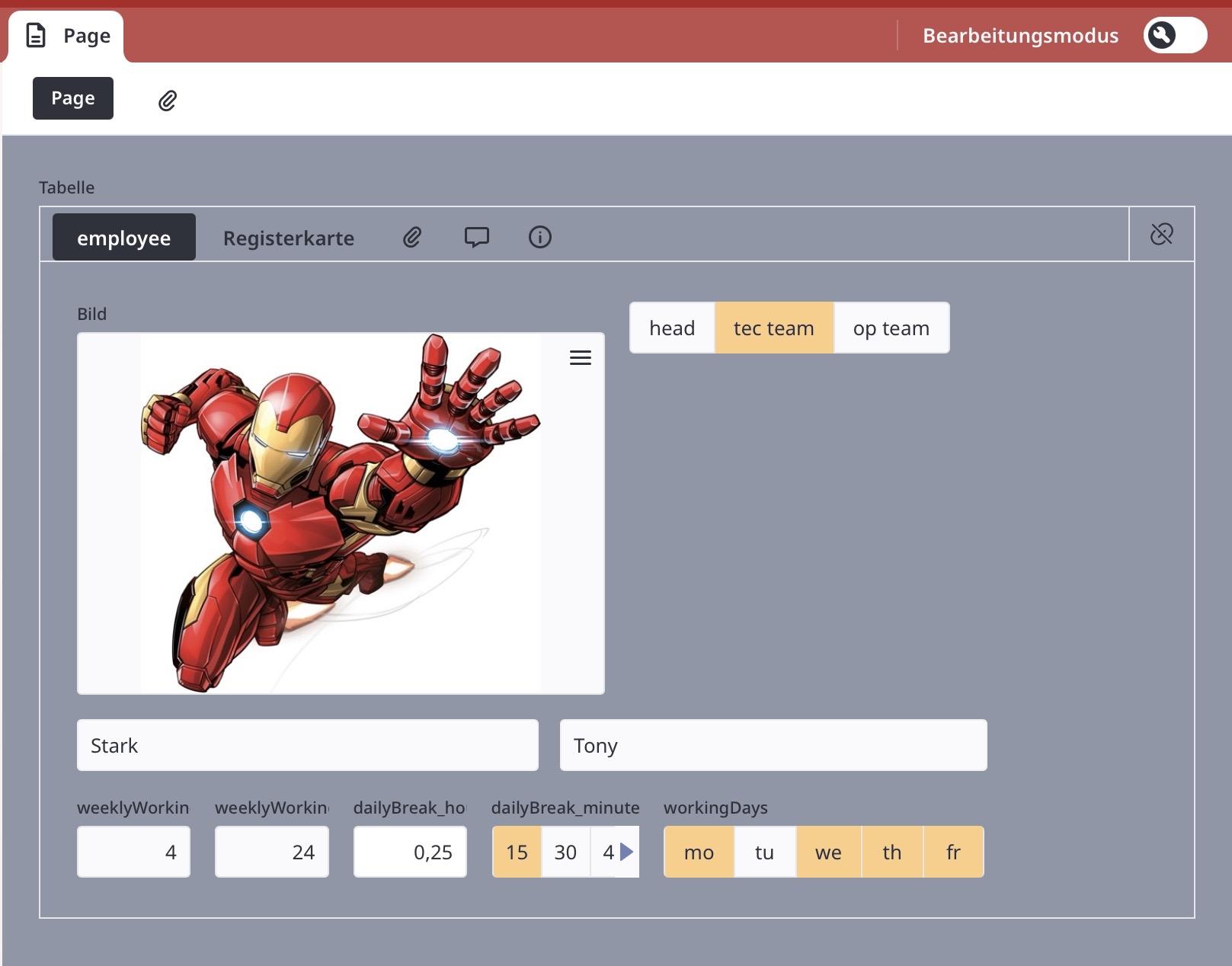
Task: Show the info circle icon
Action: tap(539, 238)
